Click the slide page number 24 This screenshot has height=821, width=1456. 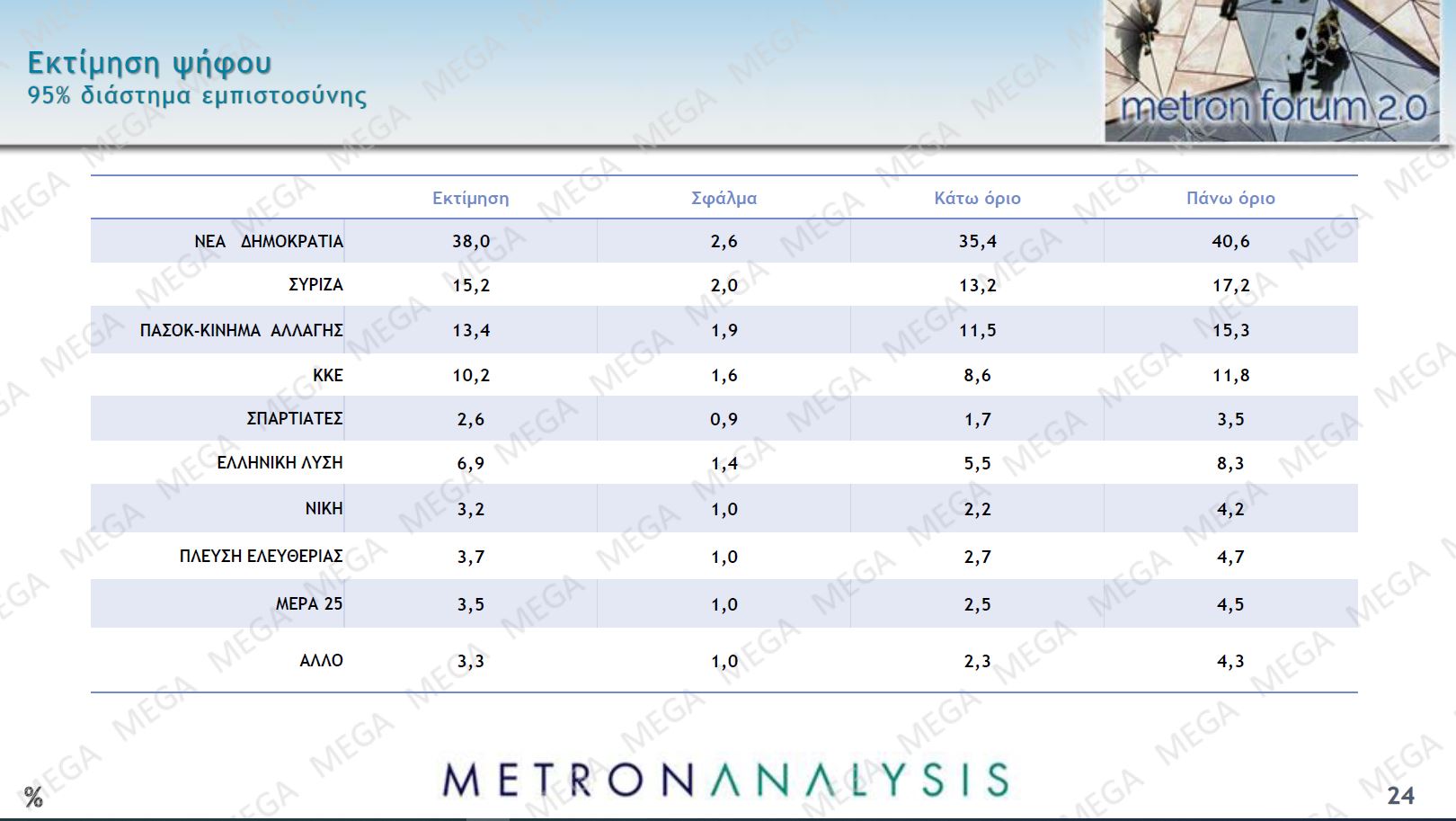pos(1400,795)
